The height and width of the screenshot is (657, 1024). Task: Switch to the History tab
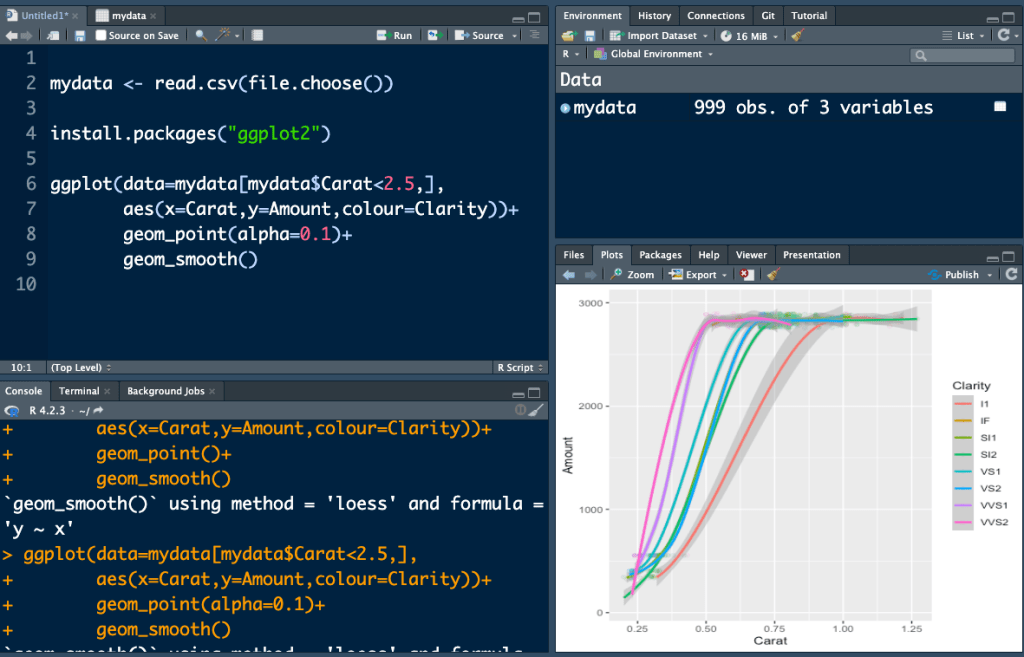point(654,16)
